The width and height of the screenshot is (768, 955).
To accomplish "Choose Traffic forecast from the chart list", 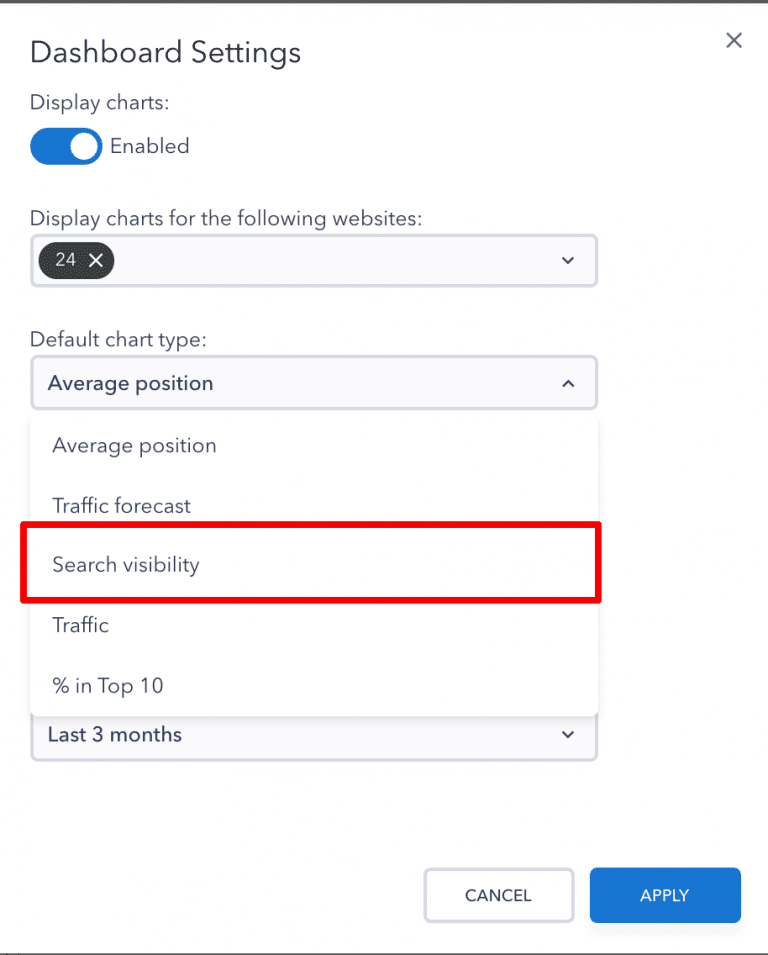I will pos(121,505).
